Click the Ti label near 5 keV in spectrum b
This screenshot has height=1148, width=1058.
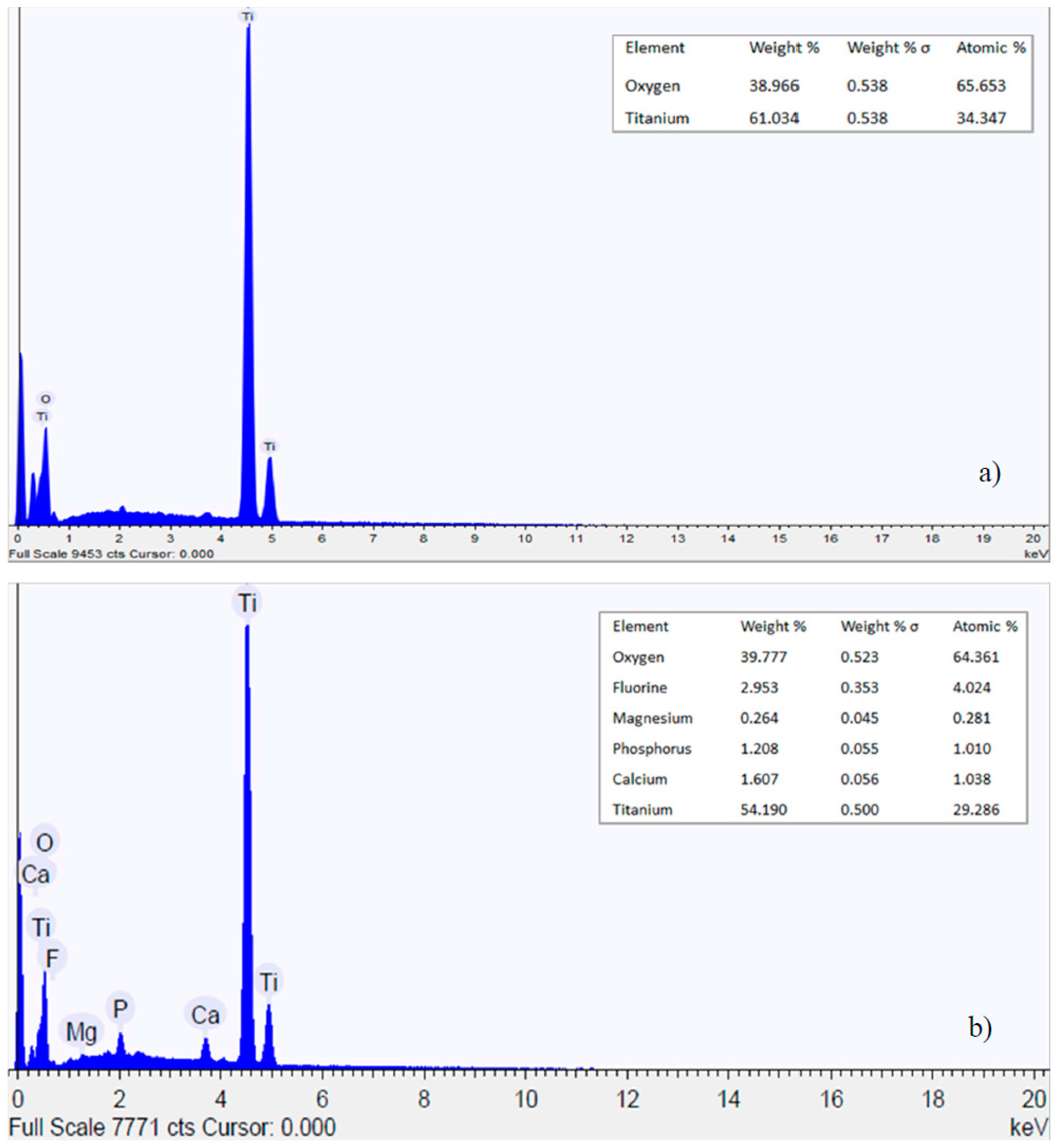268,982
